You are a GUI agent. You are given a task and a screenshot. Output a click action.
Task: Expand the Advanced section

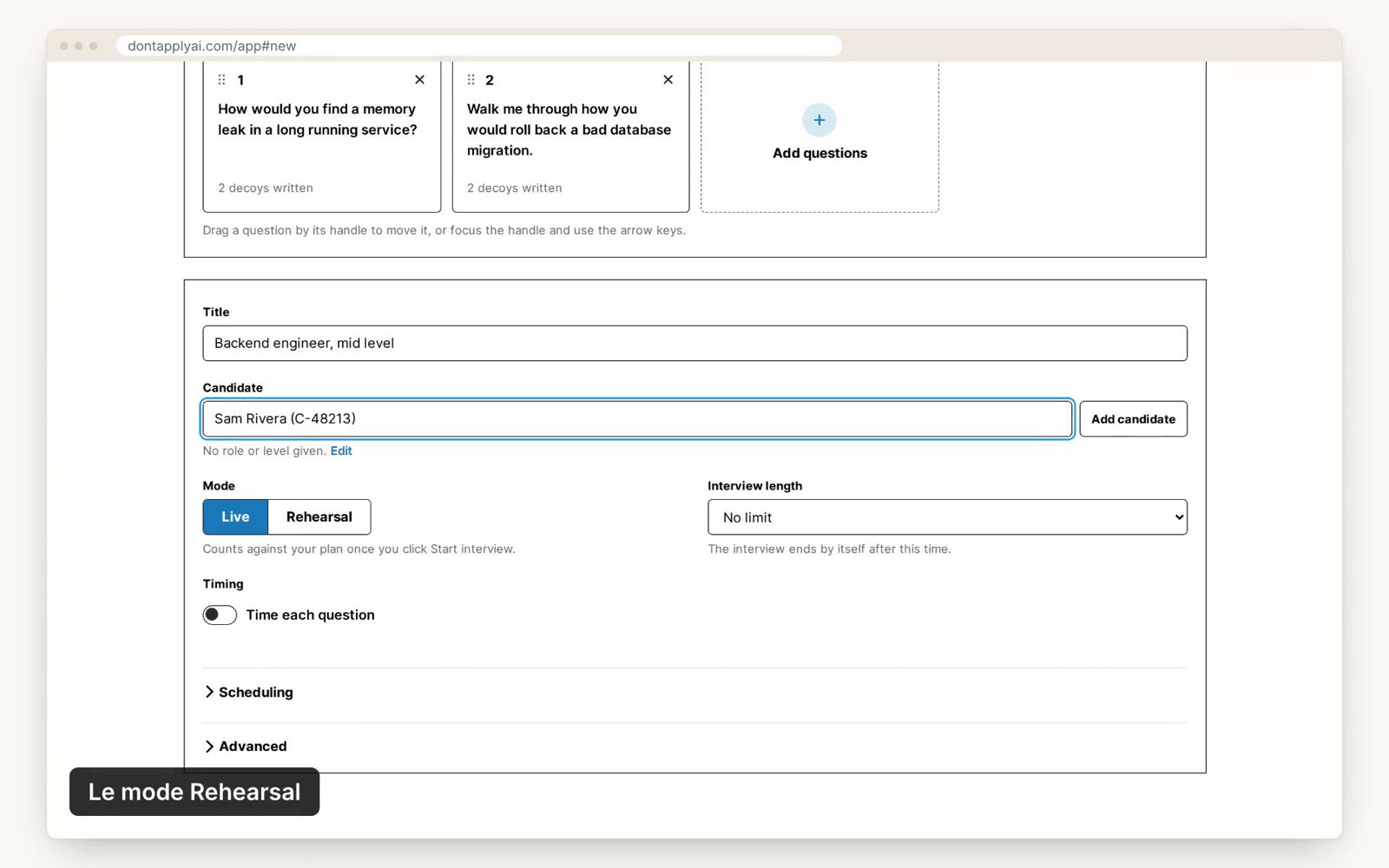tap(246, 746)
